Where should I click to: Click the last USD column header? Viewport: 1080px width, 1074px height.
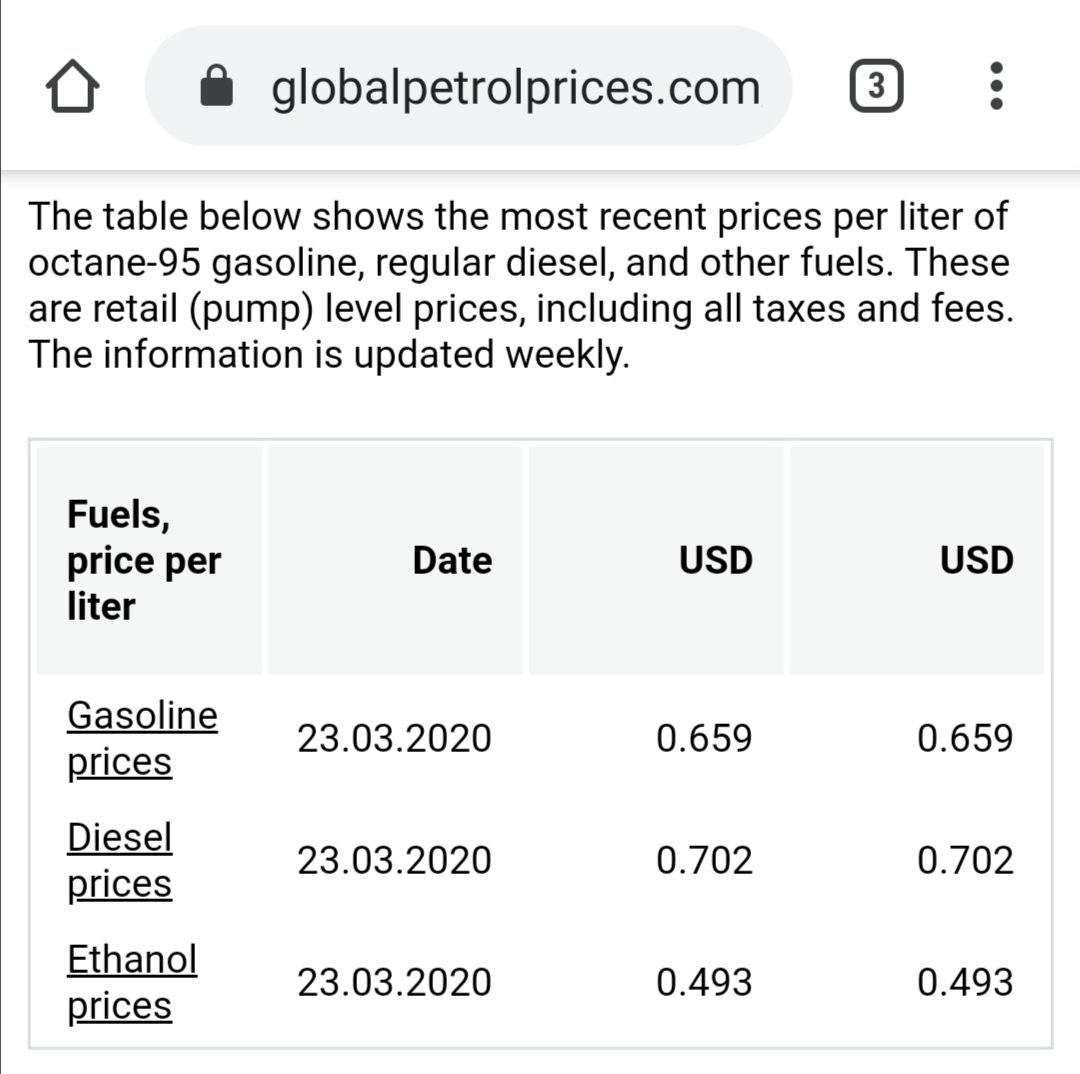[x=977, y=560]
